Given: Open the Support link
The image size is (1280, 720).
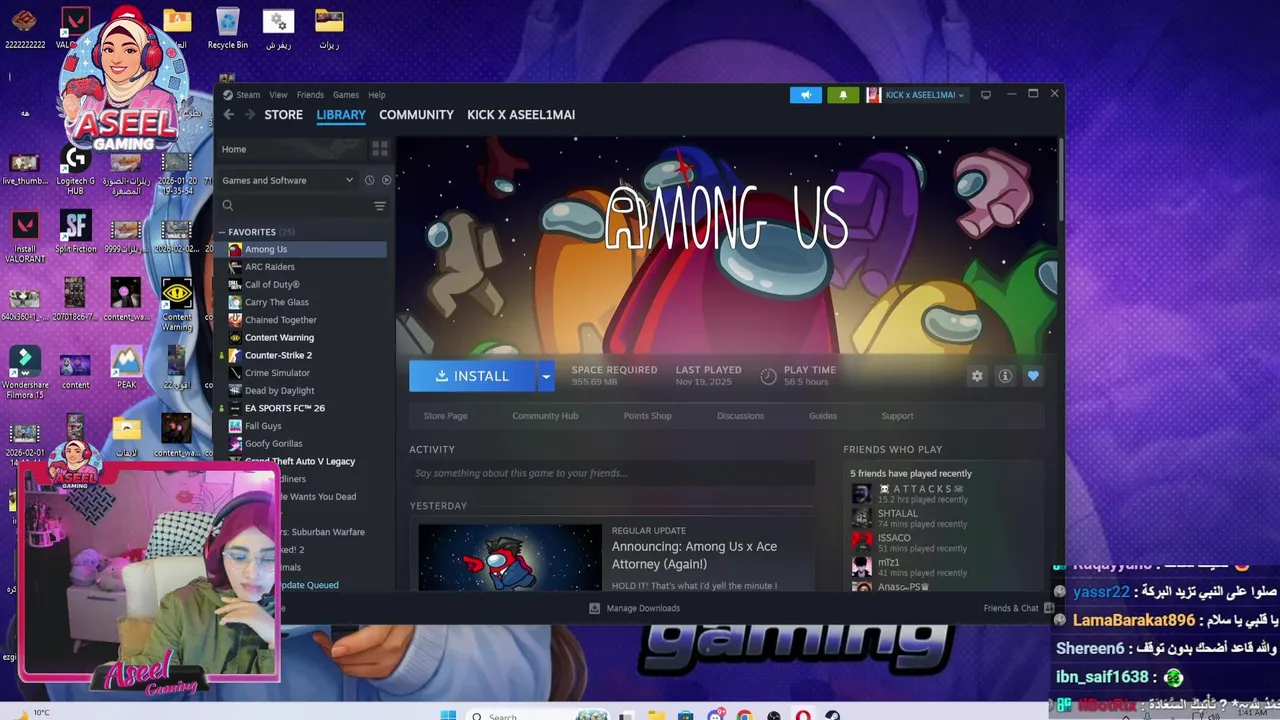Looking at the screenshot, I should click(897, 416).
